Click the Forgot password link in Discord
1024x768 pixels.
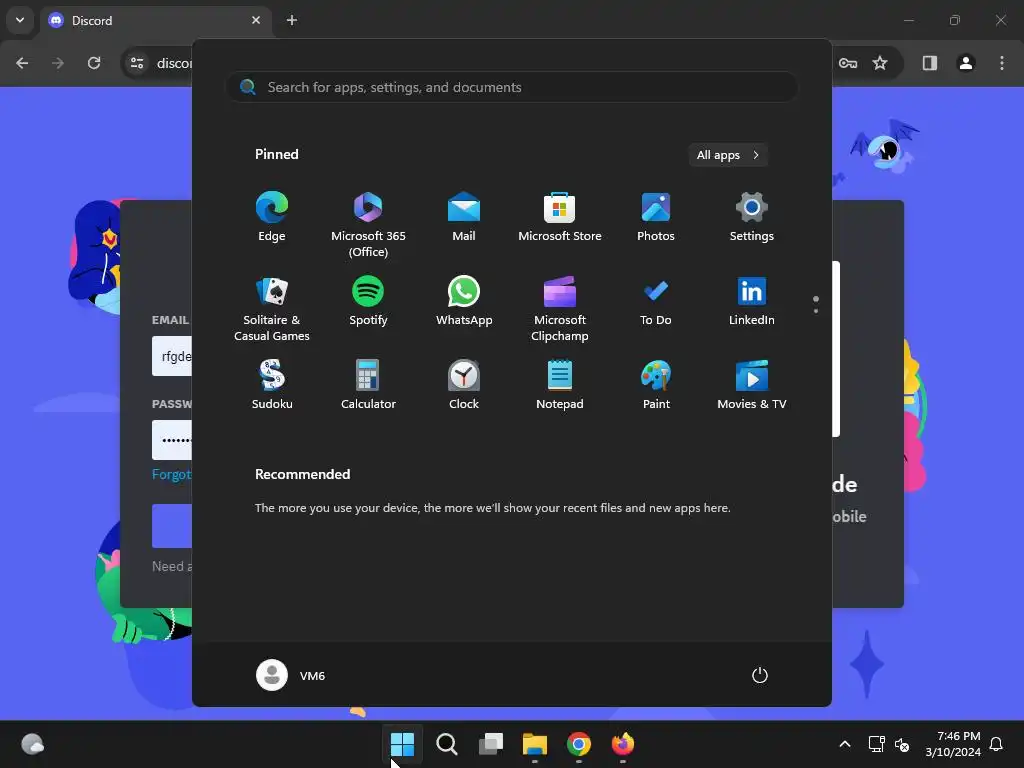(172, 474)
